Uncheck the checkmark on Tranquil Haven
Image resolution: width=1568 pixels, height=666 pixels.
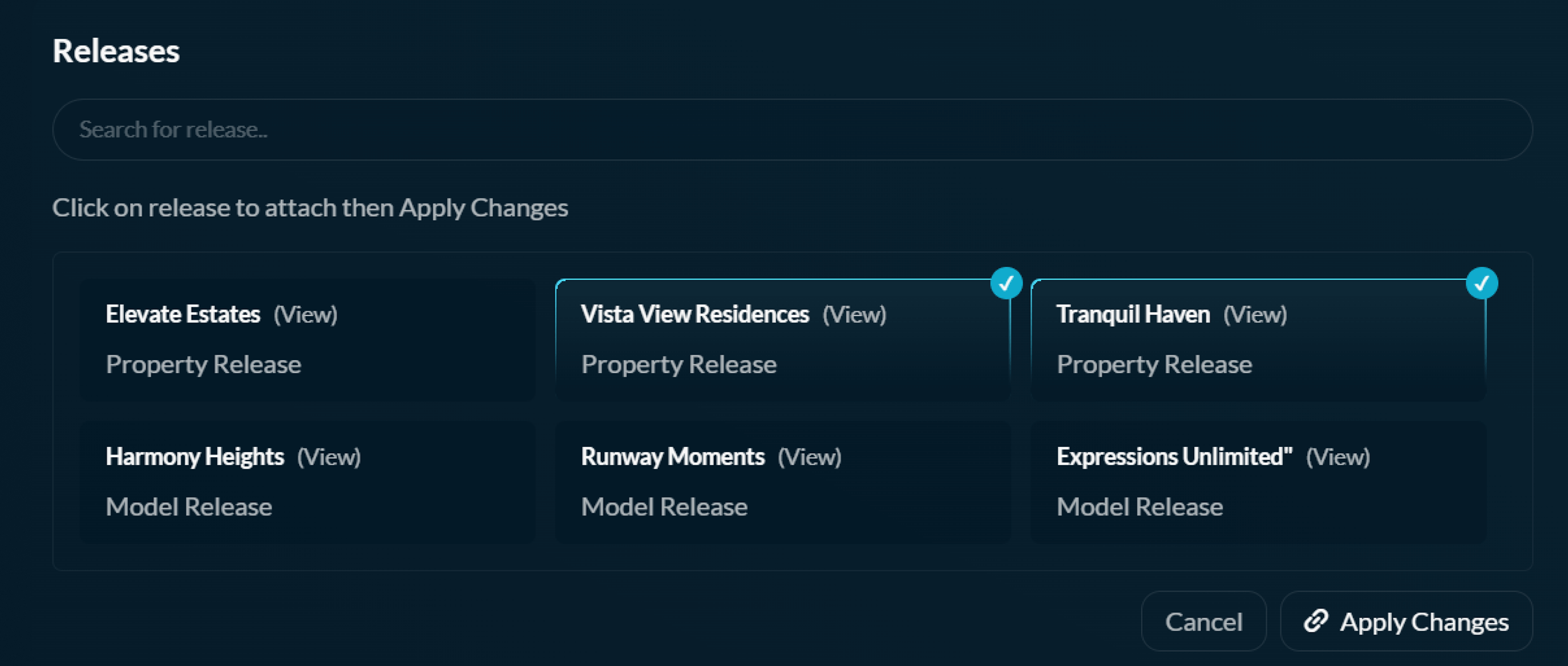[1481, 283]
